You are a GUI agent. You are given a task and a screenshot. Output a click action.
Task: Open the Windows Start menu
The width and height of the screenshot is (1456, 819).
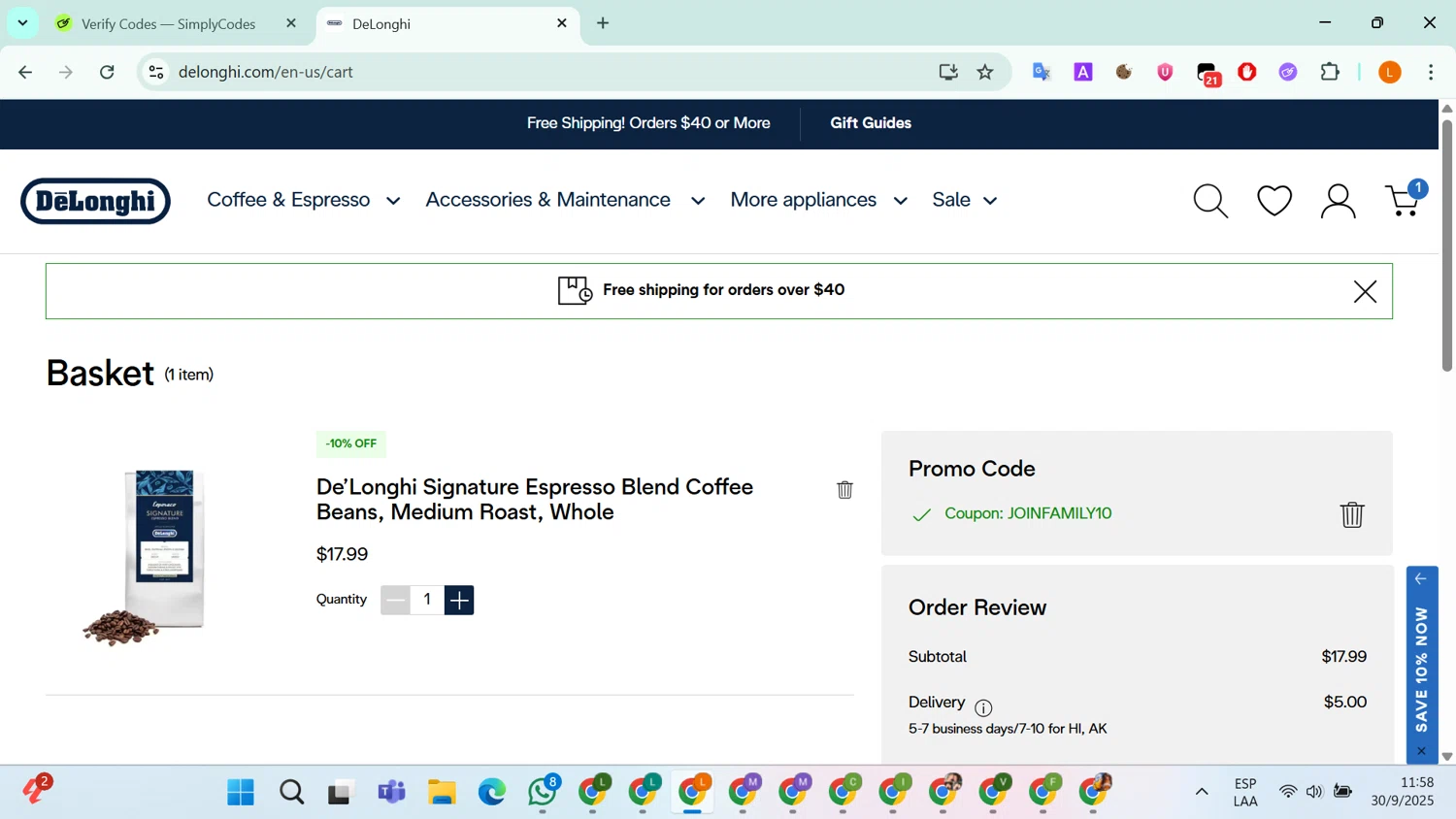pyautogui.click(x=241, y=793)
